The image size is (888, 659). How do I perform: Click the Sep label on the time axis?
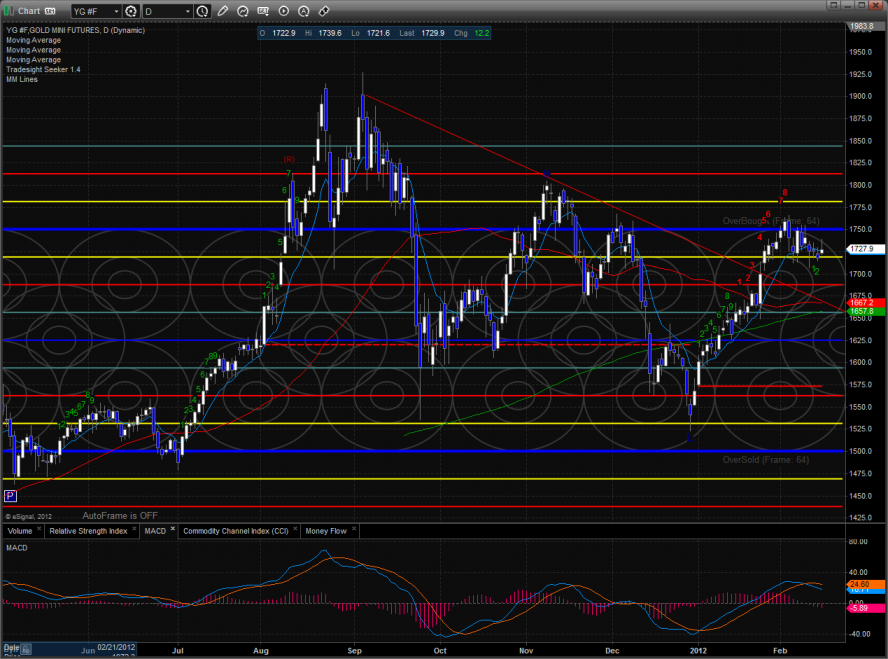pos(355,651)
